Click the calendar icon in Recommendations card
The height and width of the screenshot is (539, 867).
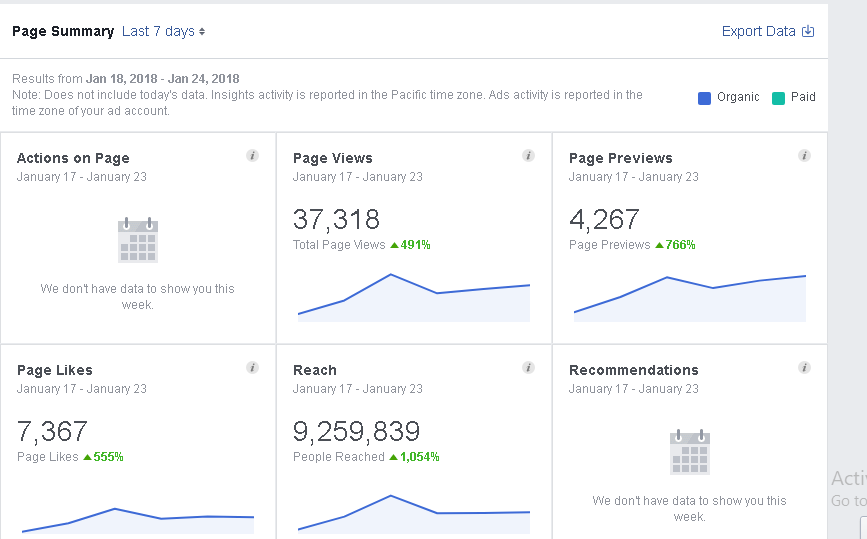click(x=690, y=452)
